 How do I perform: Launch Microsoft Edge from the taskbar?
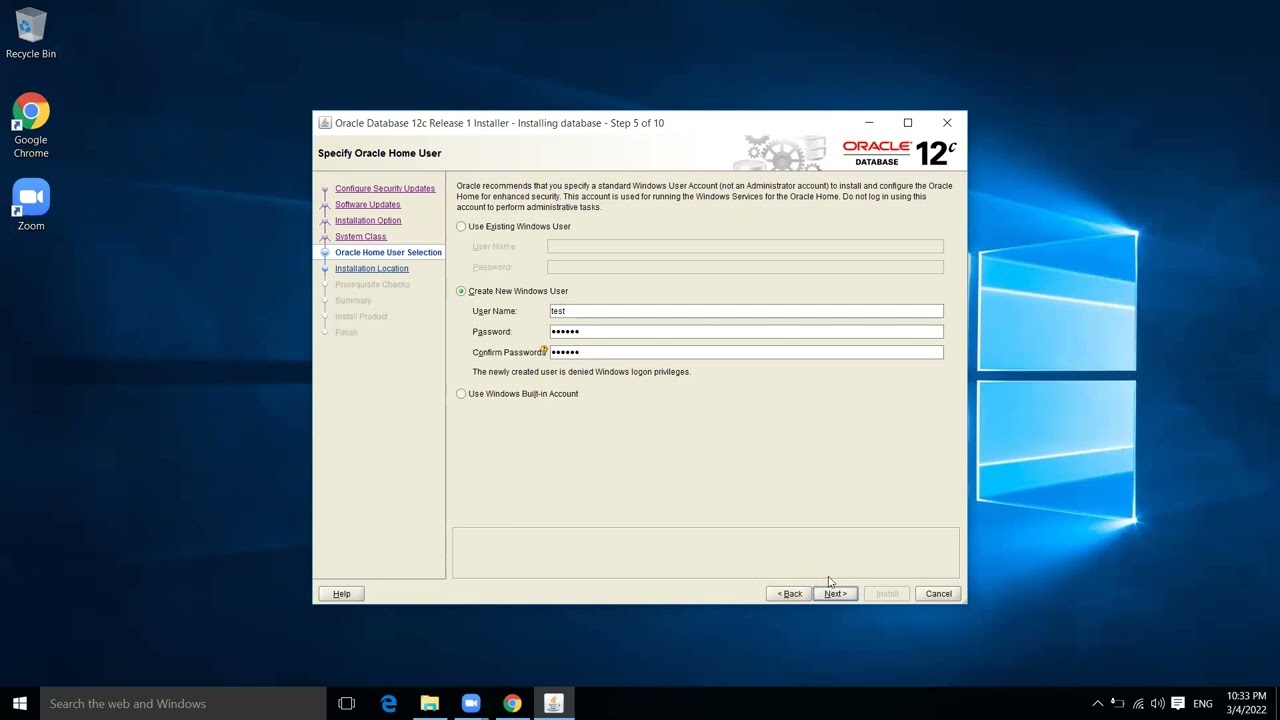click(389, 704)
